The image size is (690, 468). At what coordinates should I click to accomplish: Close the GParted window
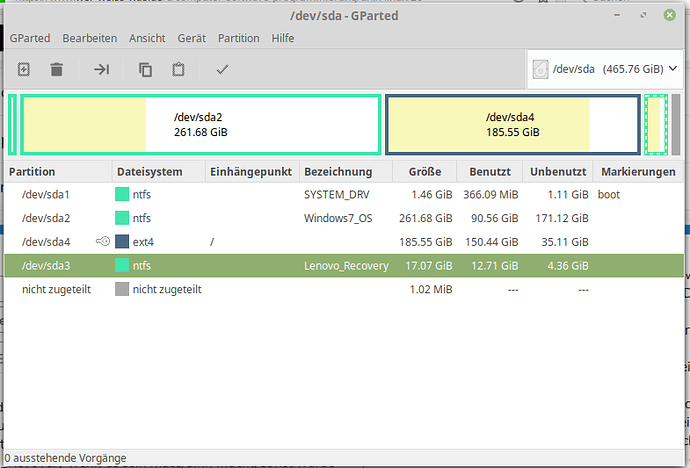point(670,15)
